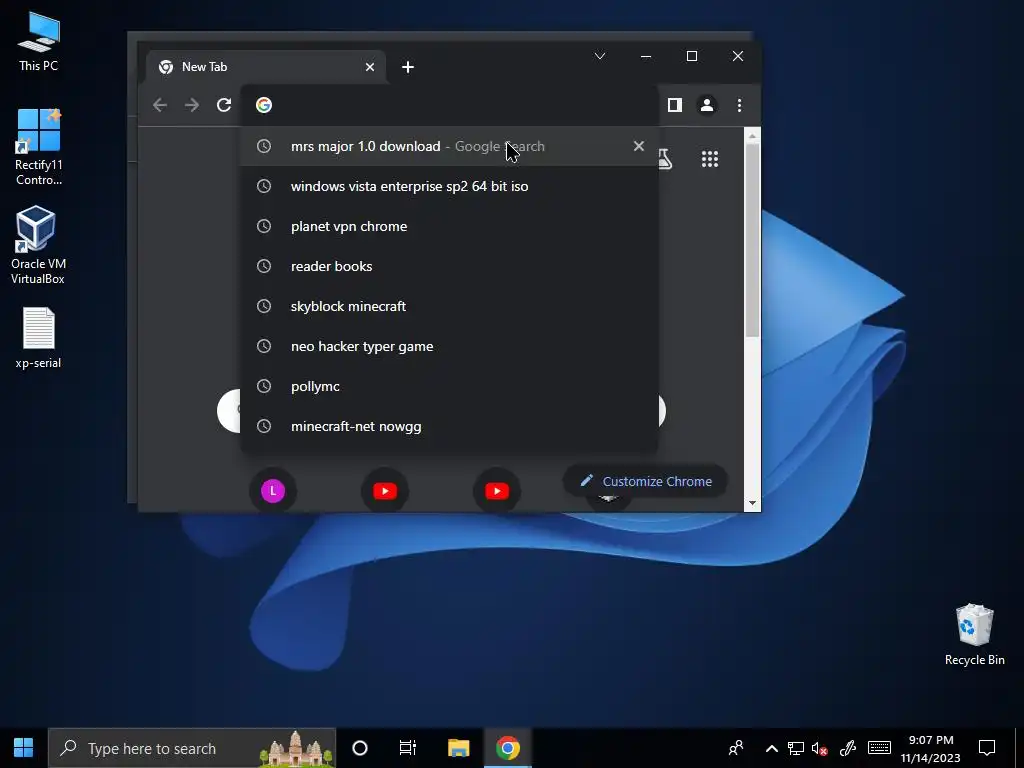This screenshot has width=1024, height=768.
Task: Open the People icon in taskbar
Action: click(x=736, y=748)
